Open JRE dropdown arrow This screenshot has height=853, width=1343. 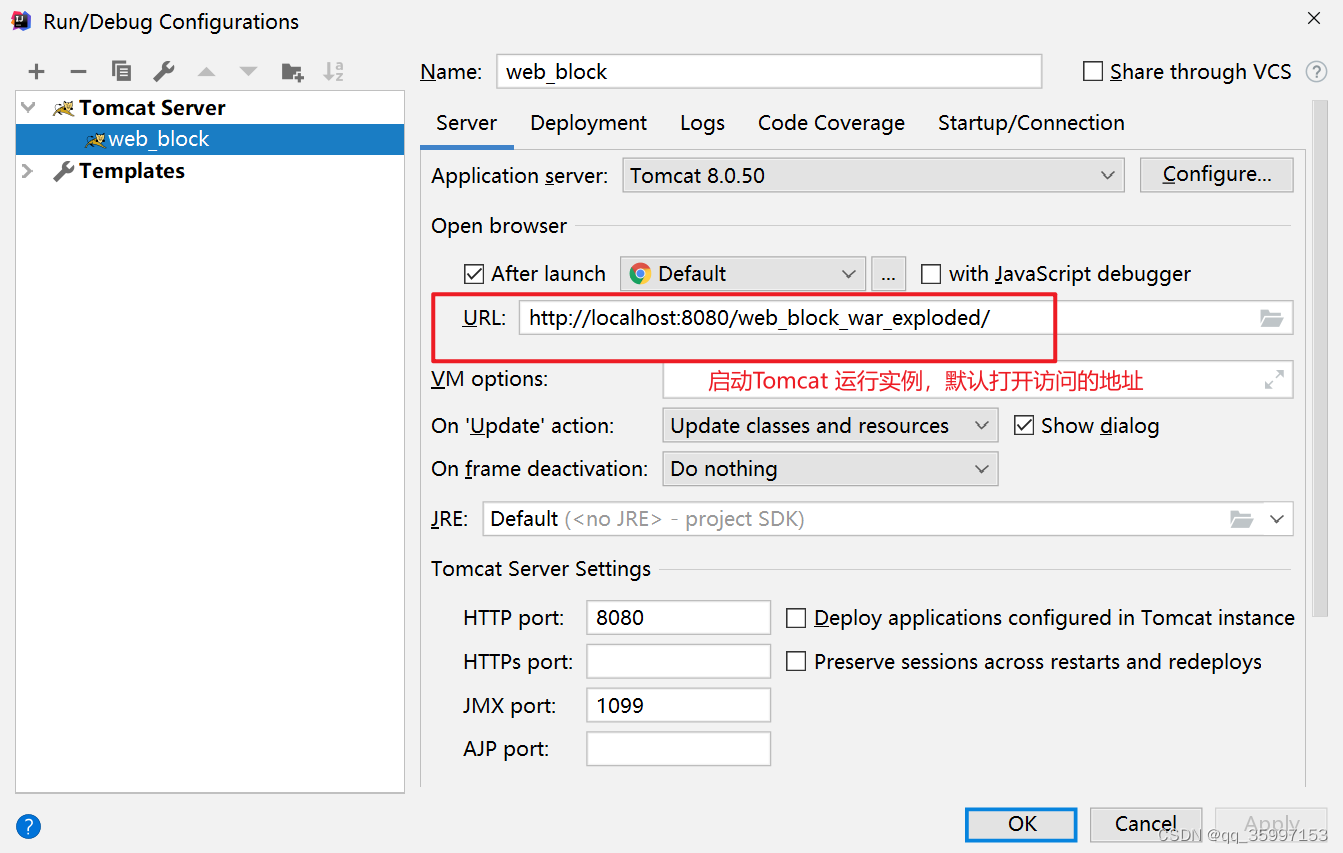(x=1277, y=519)
